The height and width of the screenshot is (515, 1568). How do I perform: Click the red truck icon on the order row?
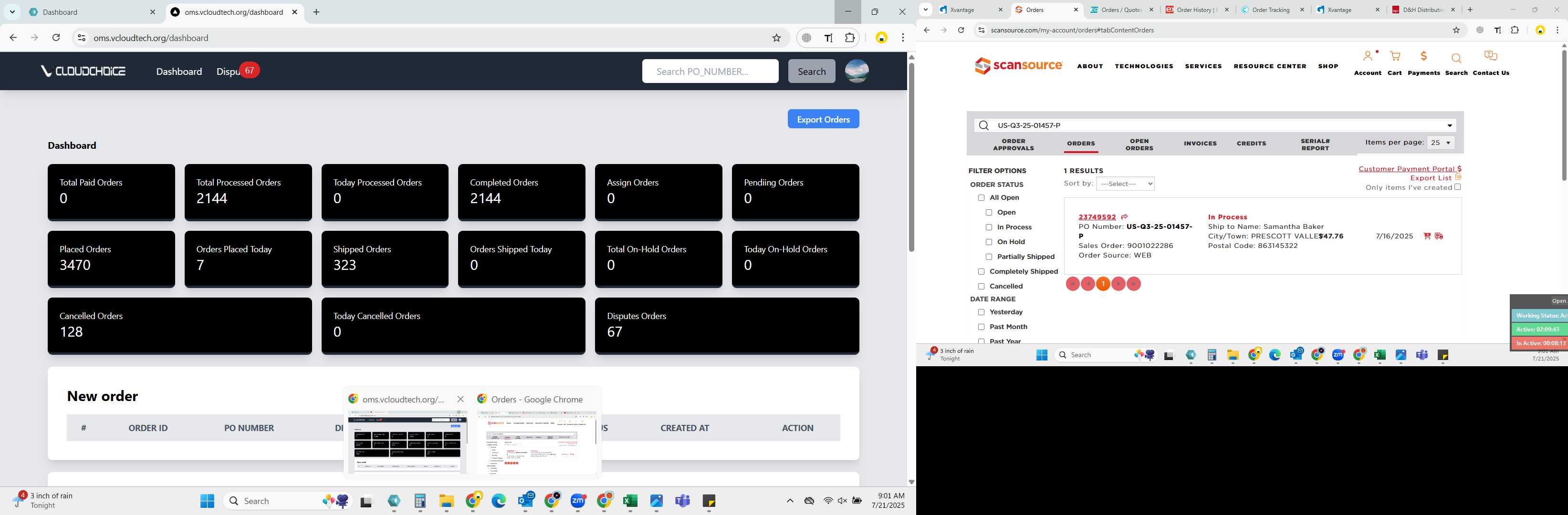tap(1439, 236)
